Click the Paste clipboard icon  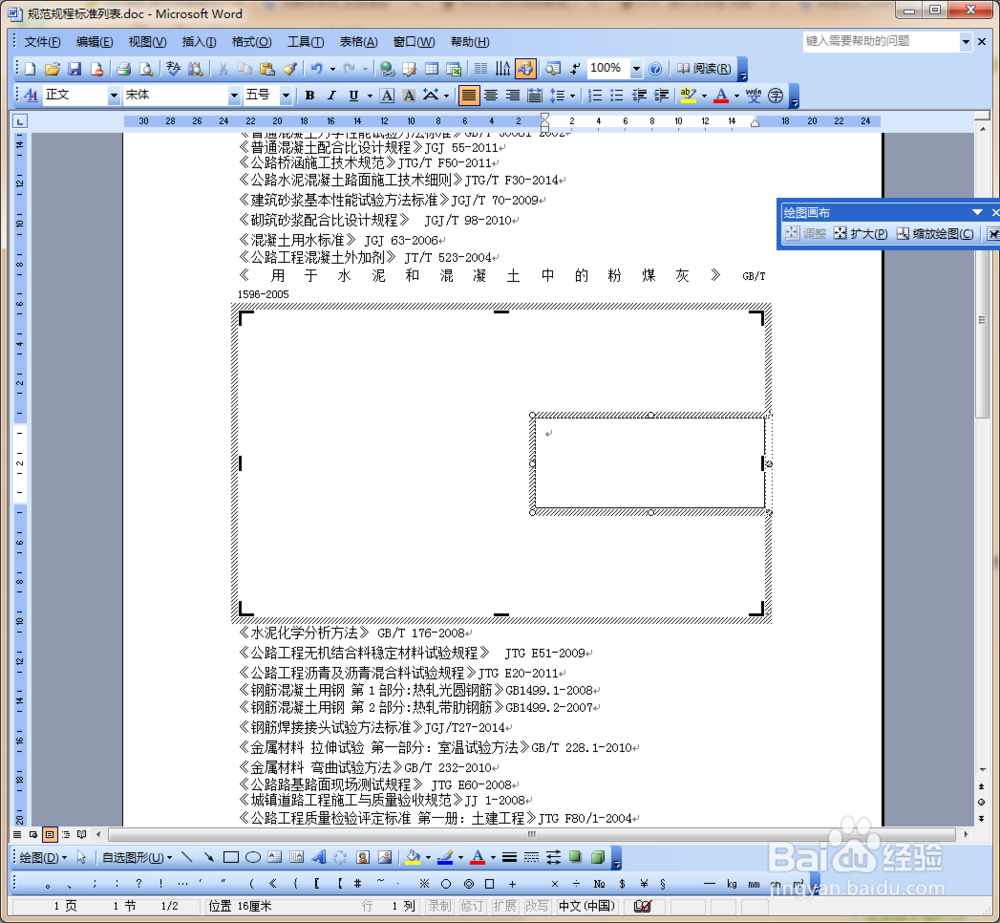pyautogui.click(x=268, y=69)
